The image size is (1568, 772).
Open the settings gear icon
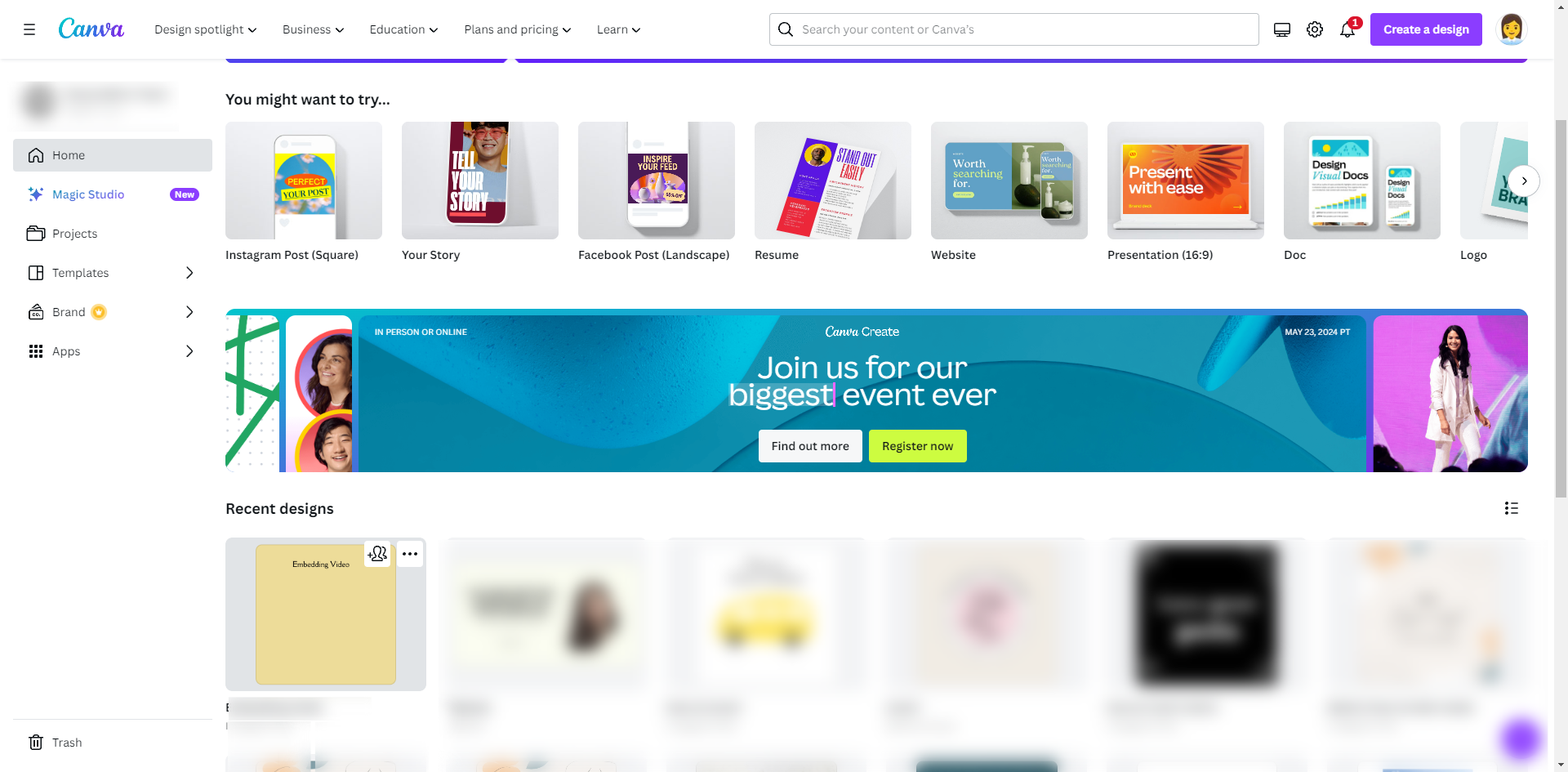point(1315,29)
